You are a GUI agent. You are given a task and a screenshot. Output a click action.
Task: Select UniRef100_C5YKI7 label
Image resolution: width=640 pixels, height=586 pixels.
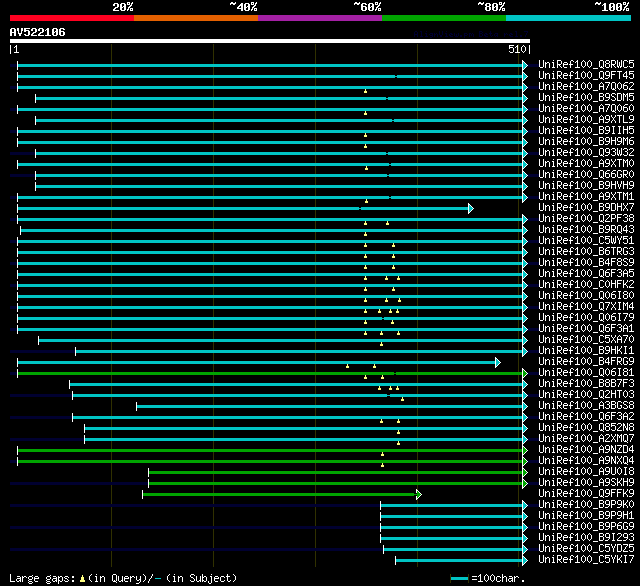point(586,560)
